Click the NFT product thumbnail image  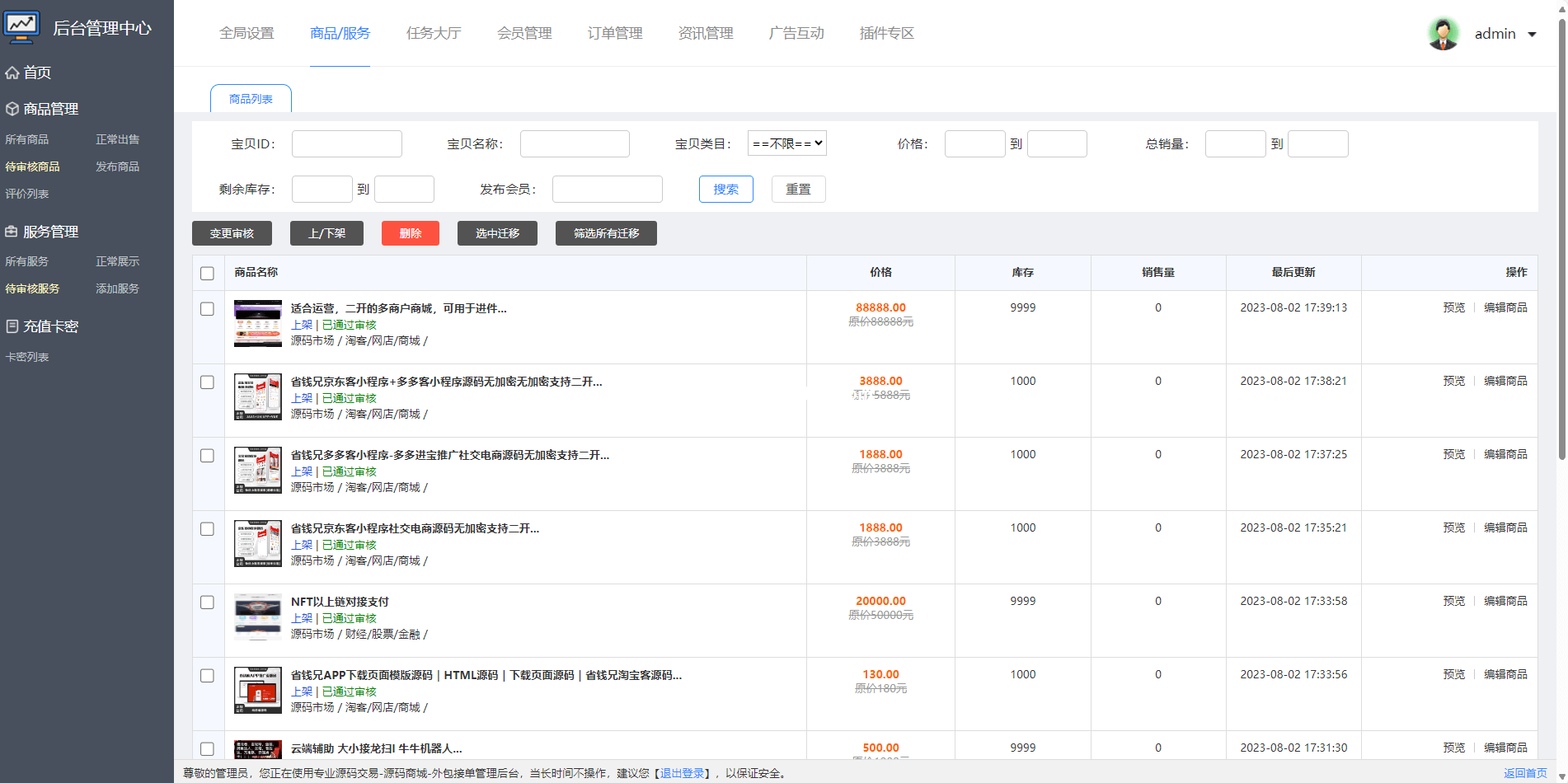257,617
